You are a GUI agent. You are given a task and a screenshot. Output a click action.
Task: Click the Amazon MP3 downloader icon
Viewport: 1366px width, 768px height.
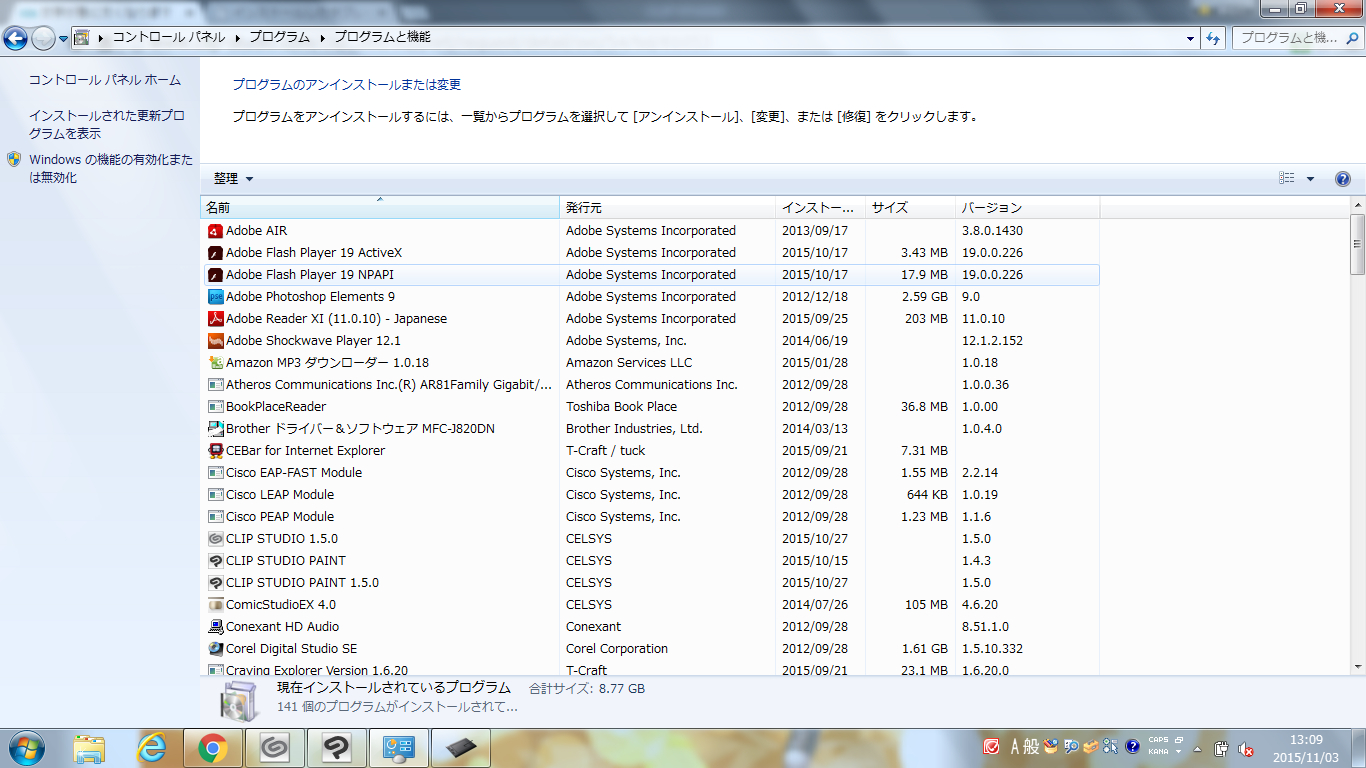point(215,363)
